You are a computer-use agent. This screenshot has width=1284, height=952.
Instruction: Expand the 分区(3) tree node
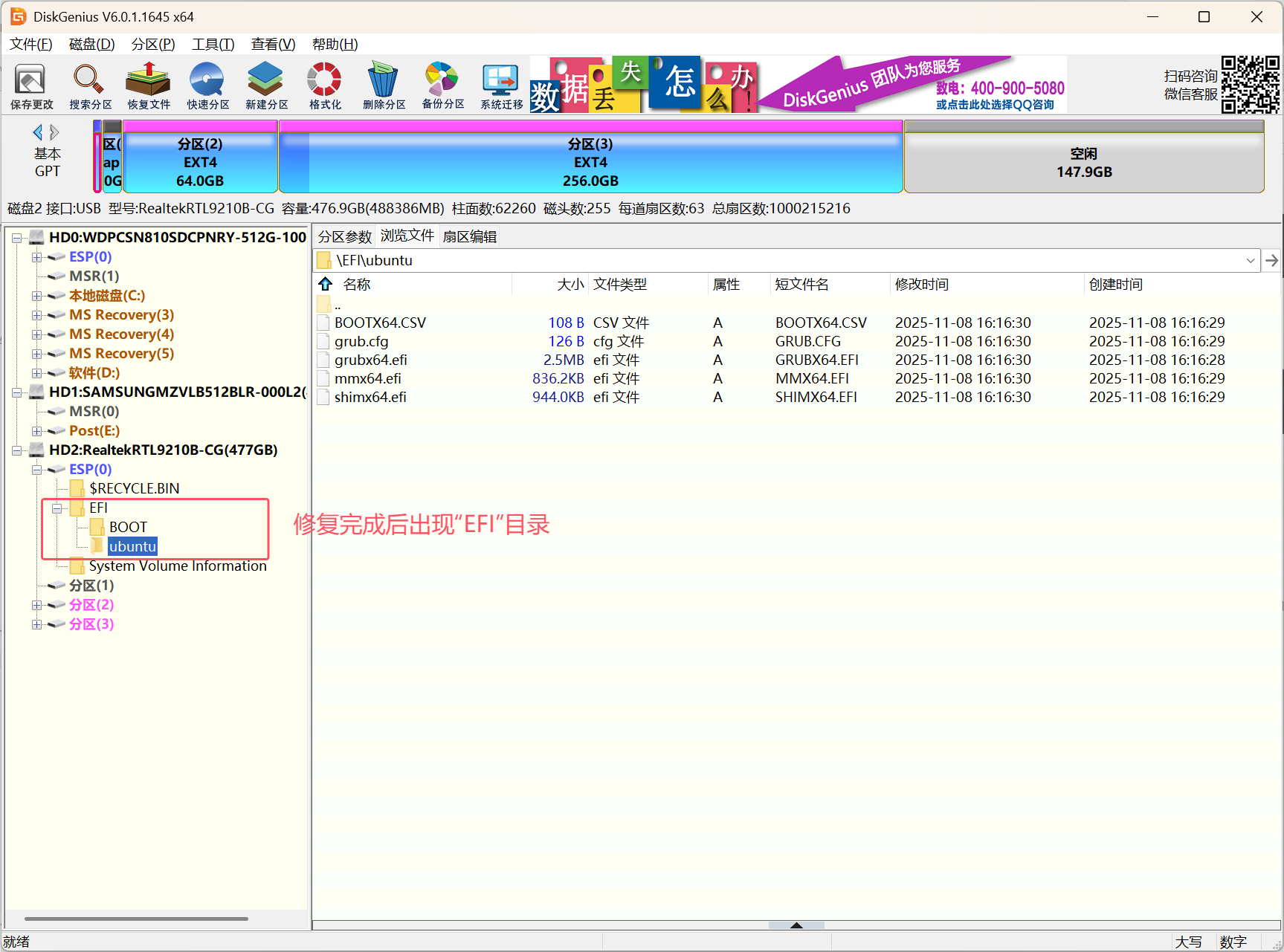click(x=36, y=624)
